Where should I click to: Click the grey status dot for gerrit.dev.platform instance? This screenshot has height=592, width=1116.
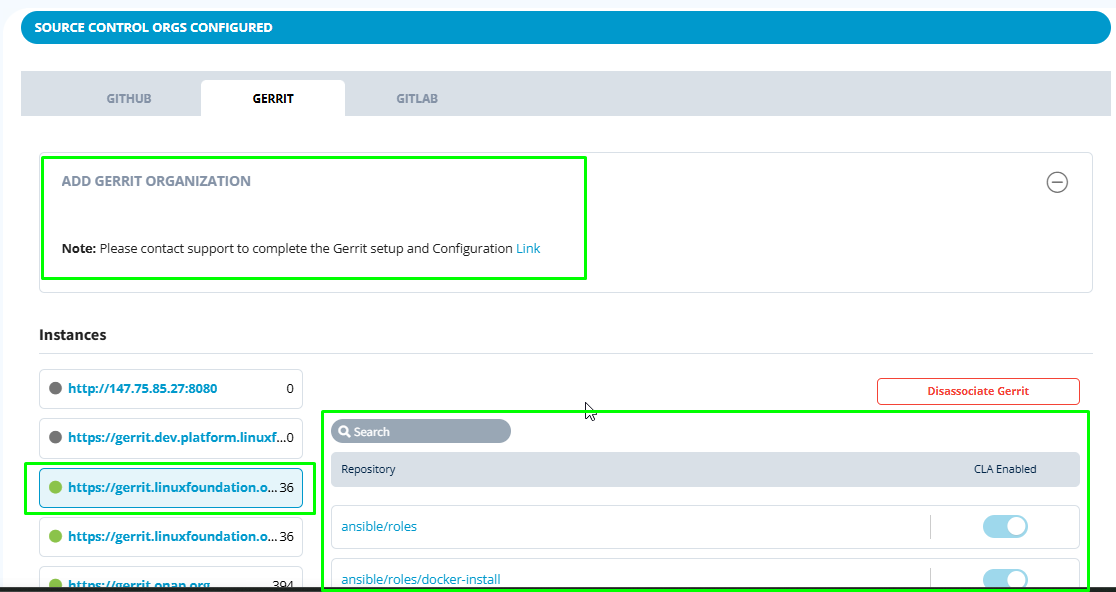tap(55, 437)
